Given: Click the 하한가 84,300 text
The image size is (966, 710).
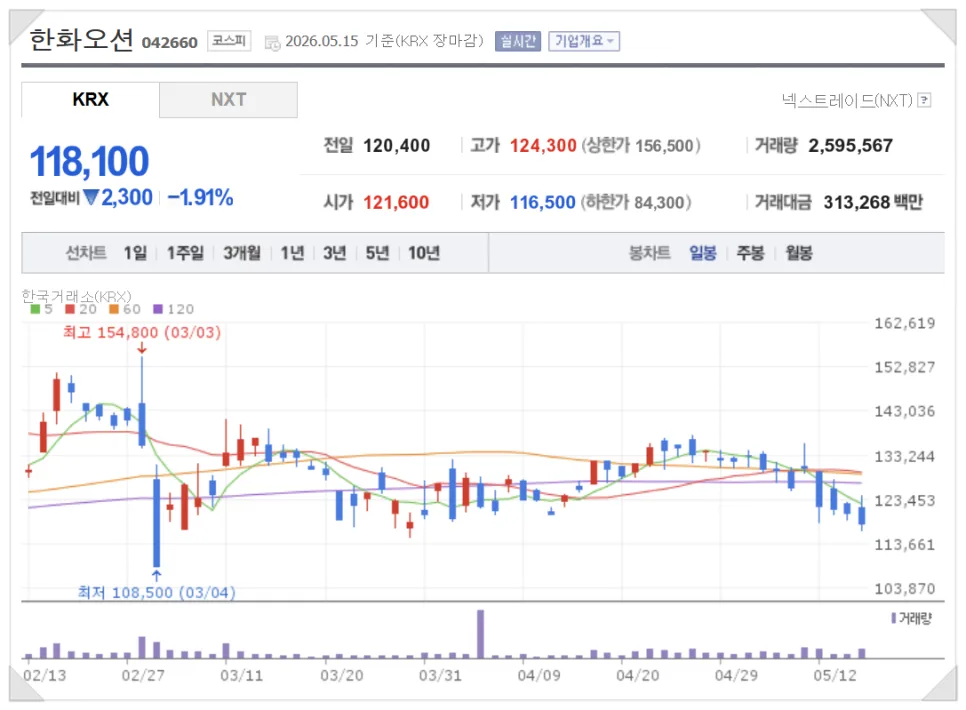Looking at the screenshot, I should pos(636,202).
